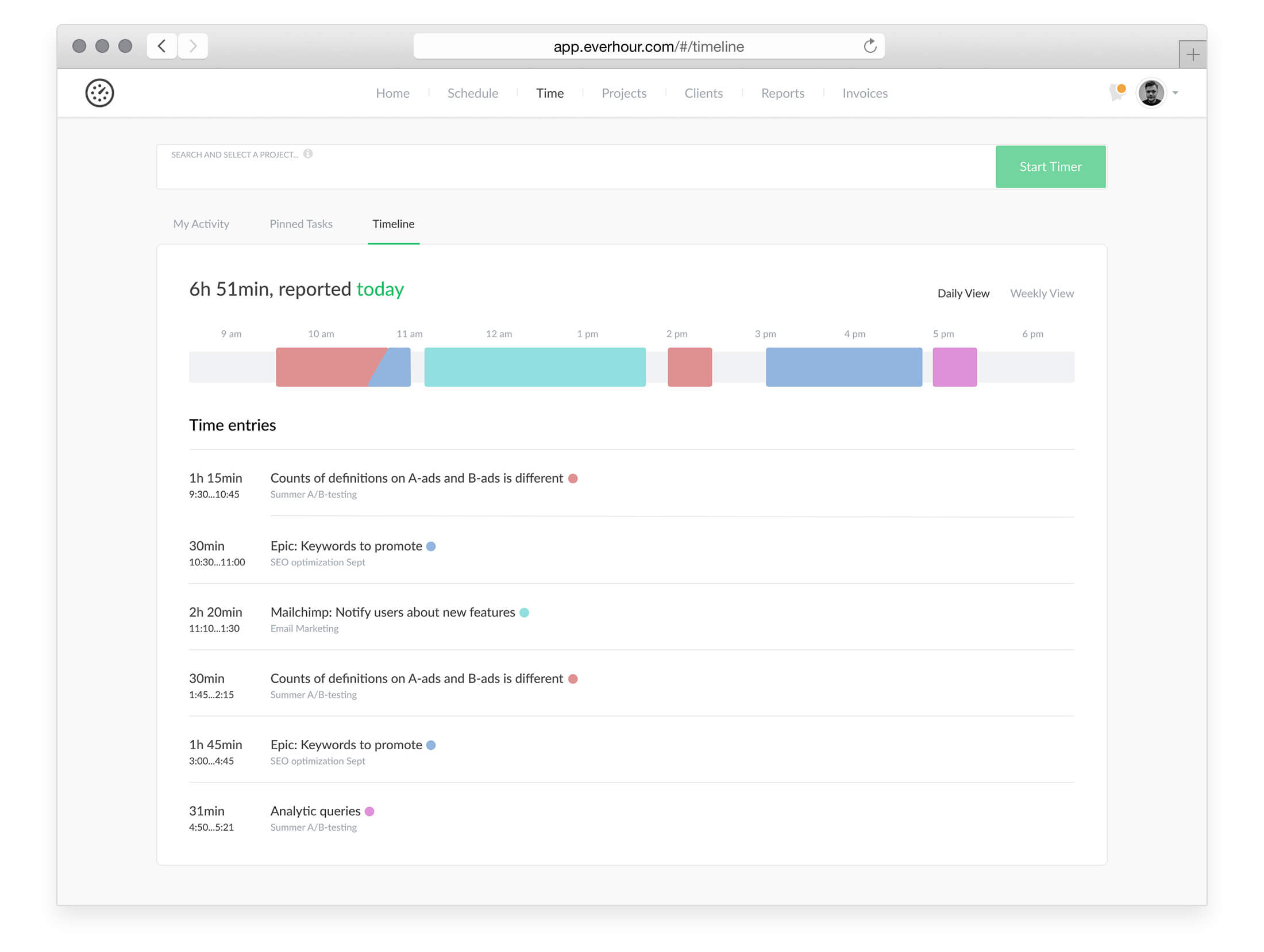This screenshot has width=1264, height=952.
Task: Click '6 pm' timeline hour label
Action: (x=1032, y=334)
